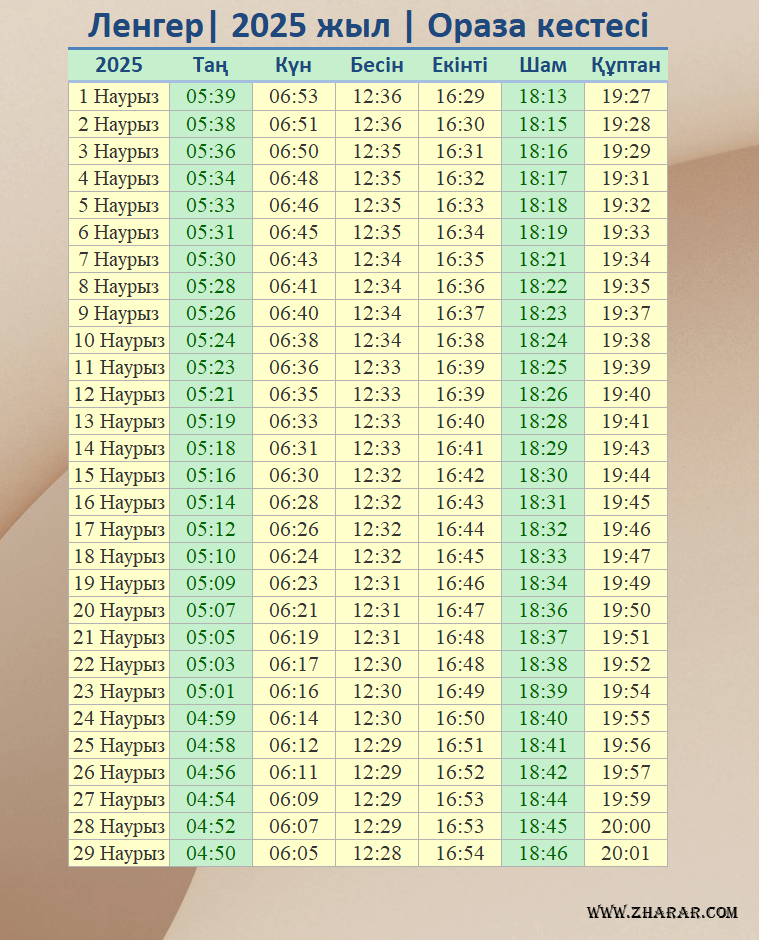The height and width of the screenshot is (940, 759).
Task: Select the 1 Наурыз date cell
Action: 119,97
